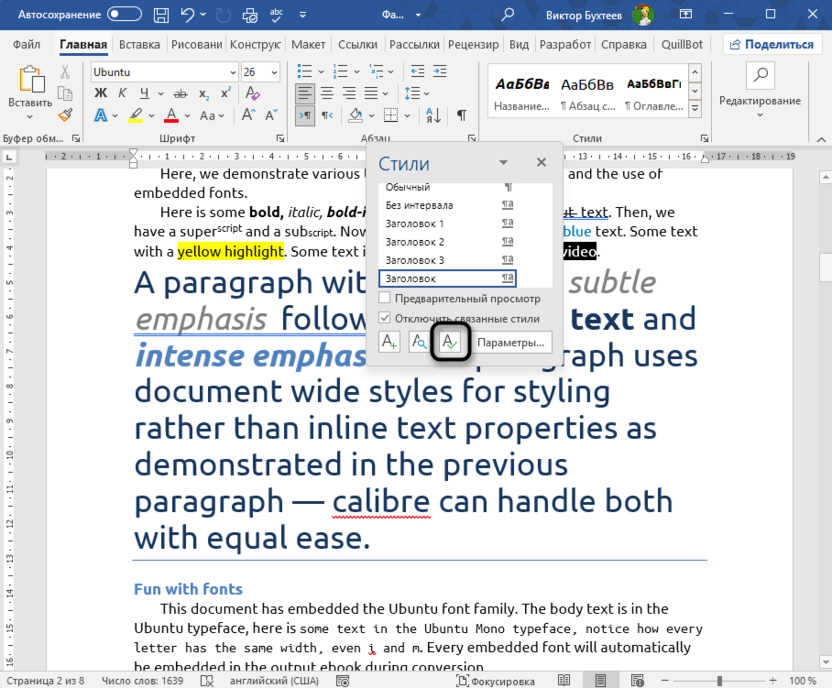Uncheck Отключить связанные стили checkbox
This screenshot has width=832, height=688.
click(385, 319)
